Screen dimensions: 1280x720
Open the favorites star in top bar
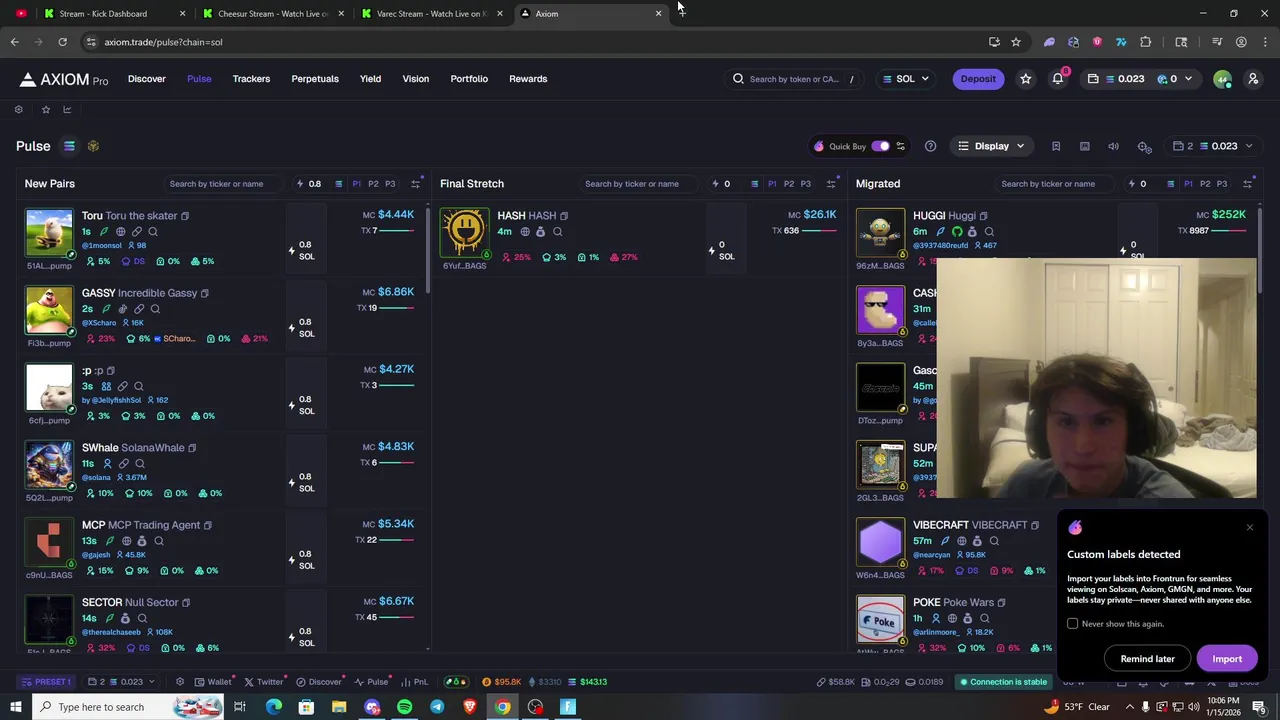[1025, 79]
